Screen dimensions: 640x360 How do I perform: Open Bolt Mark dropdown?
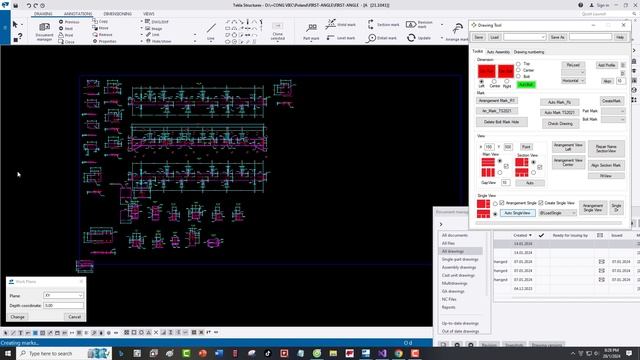click(613, 119)
